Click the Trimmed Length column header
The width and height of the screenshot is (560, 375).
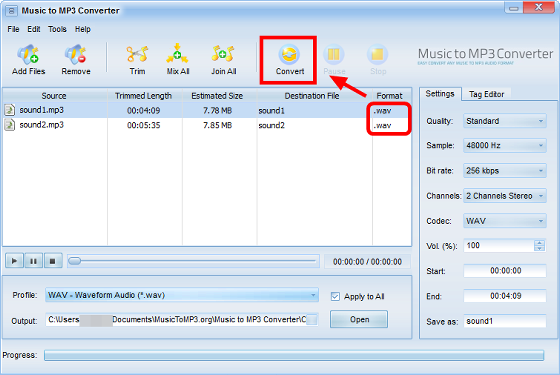tap(145, 96)
